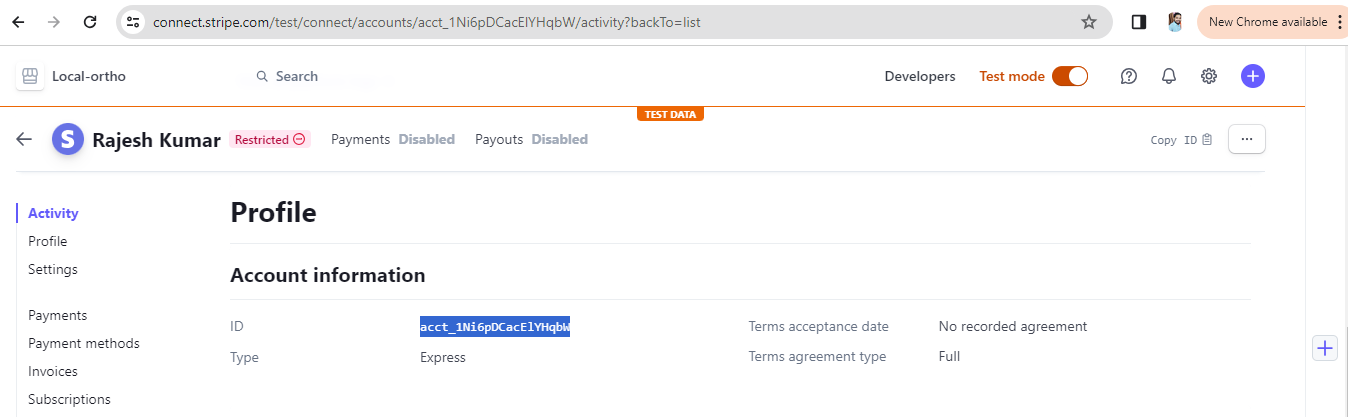Click the Restricted status badge
This screenshot has width=1348, height=417.
point(270,140)
